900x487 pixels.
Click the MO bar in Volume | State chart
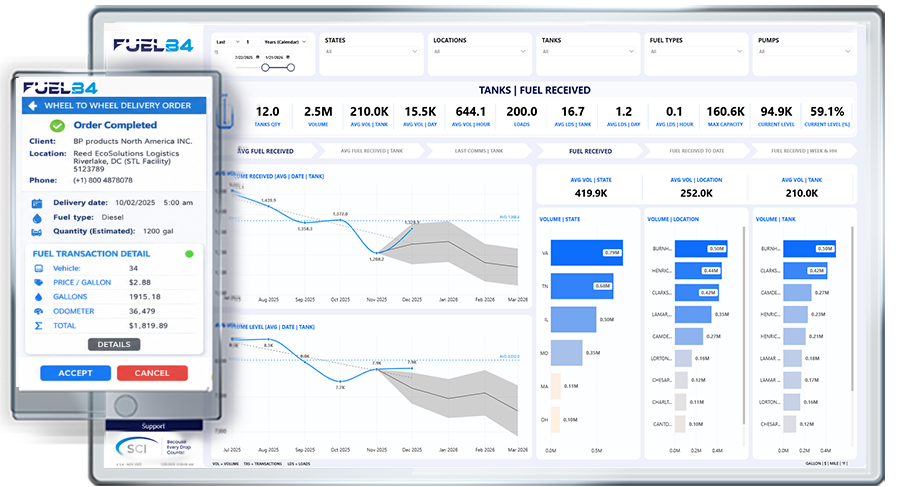click(567, 353)
